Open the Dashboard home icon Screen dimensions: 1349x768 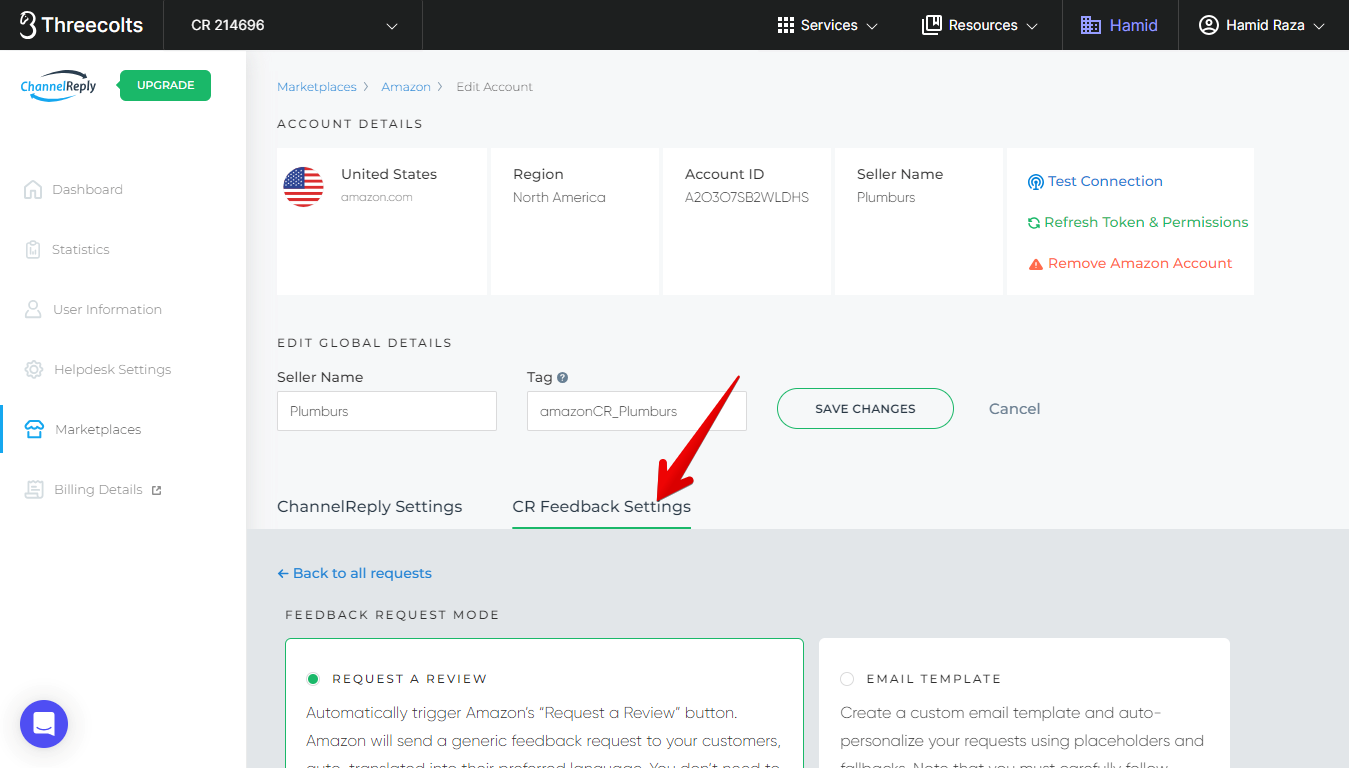pos(33,189)
